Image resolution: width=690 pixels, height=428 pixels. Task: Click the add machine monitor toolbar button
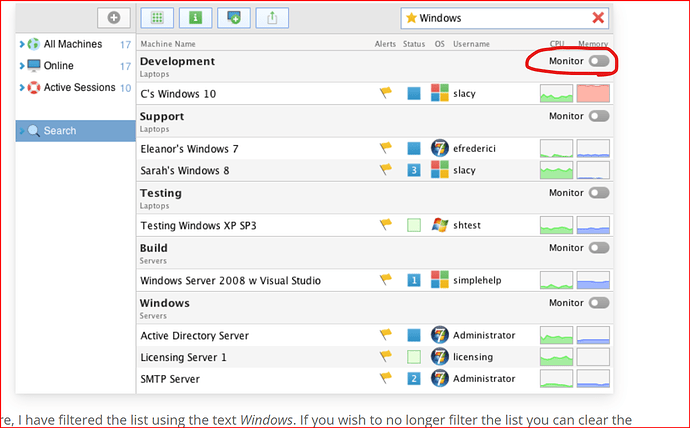tap(234, 18)
